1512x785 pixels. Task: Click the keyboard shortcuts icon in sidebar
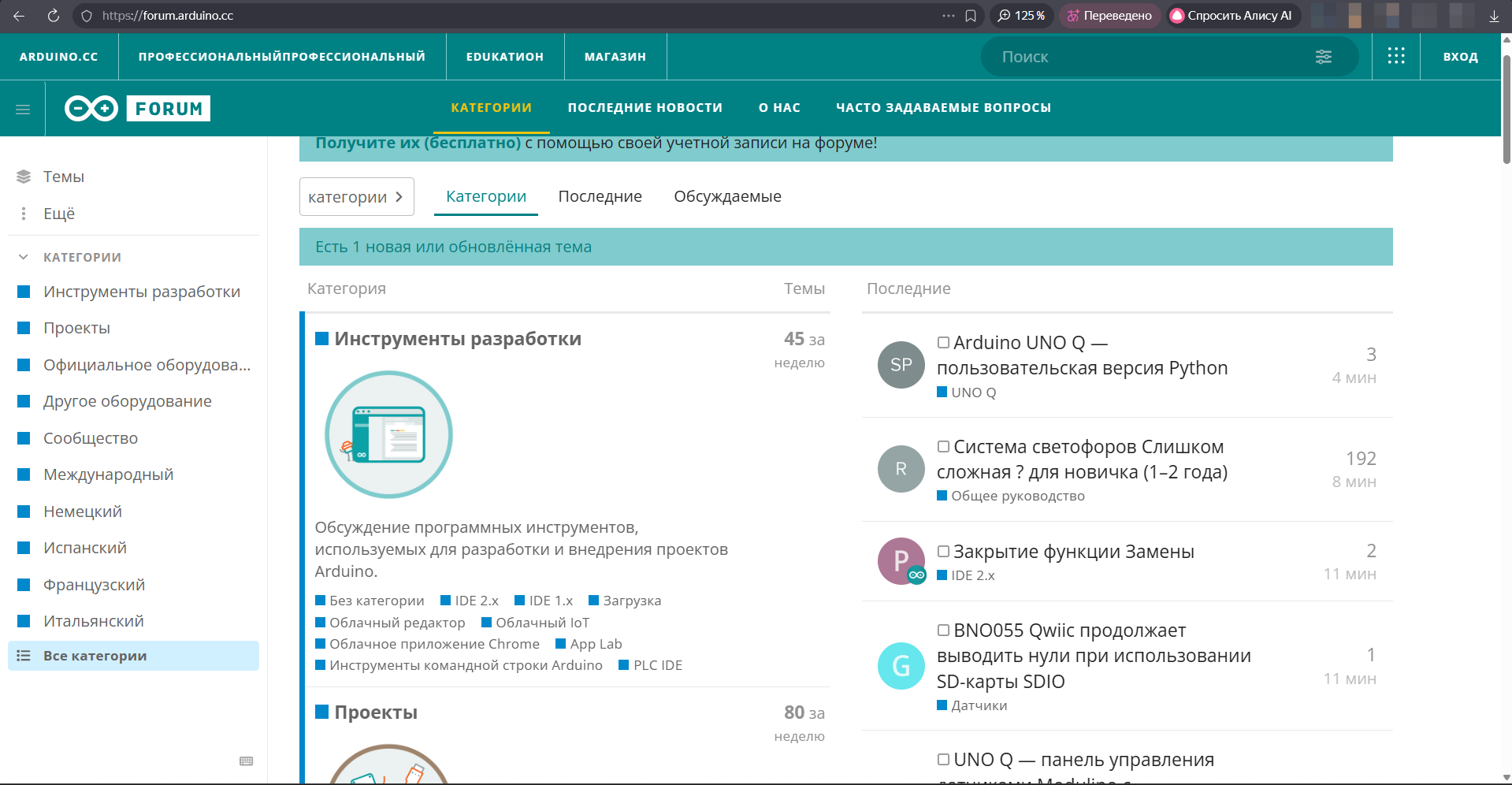[246, 761]
